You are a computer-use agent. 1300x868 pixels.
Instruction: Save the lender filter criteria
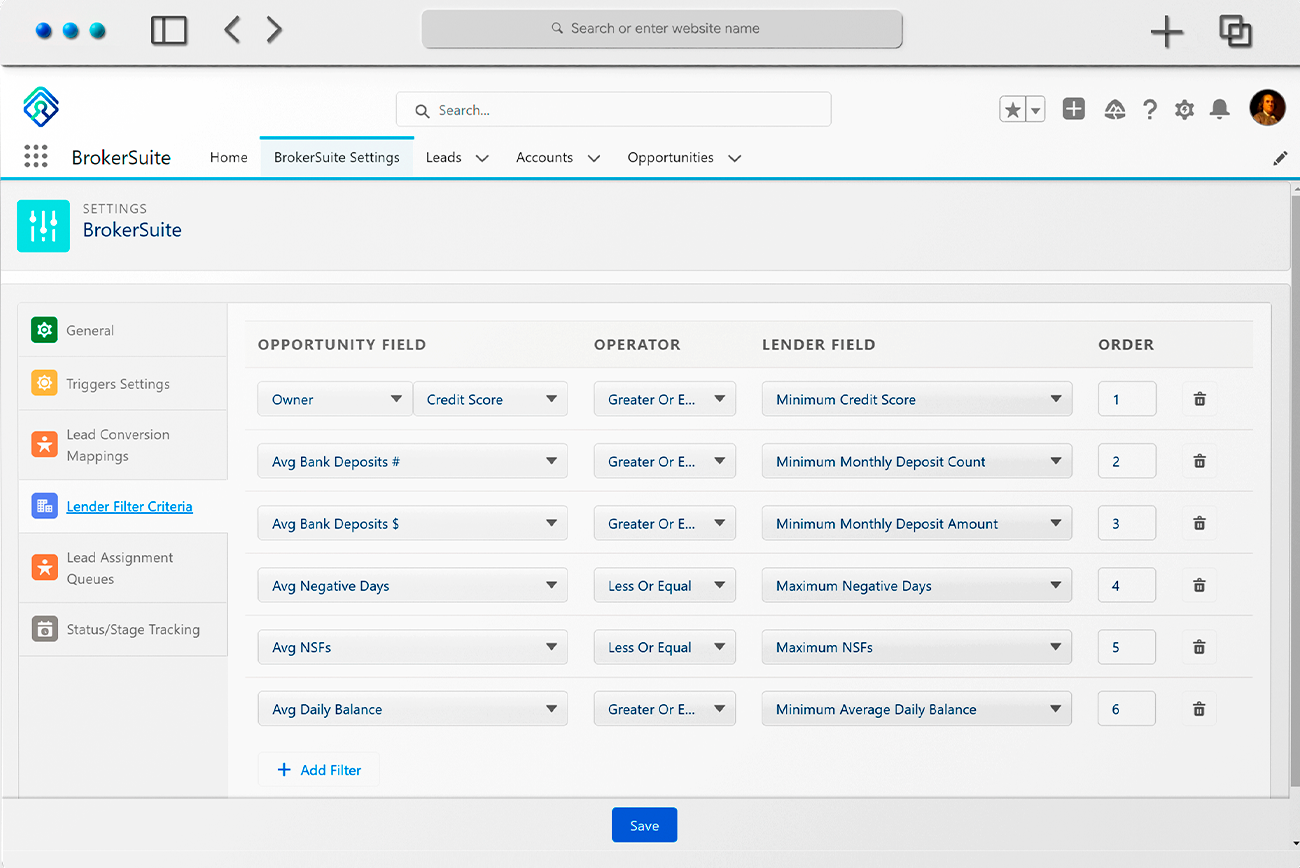pyautogui.click(x=644, y=824)
